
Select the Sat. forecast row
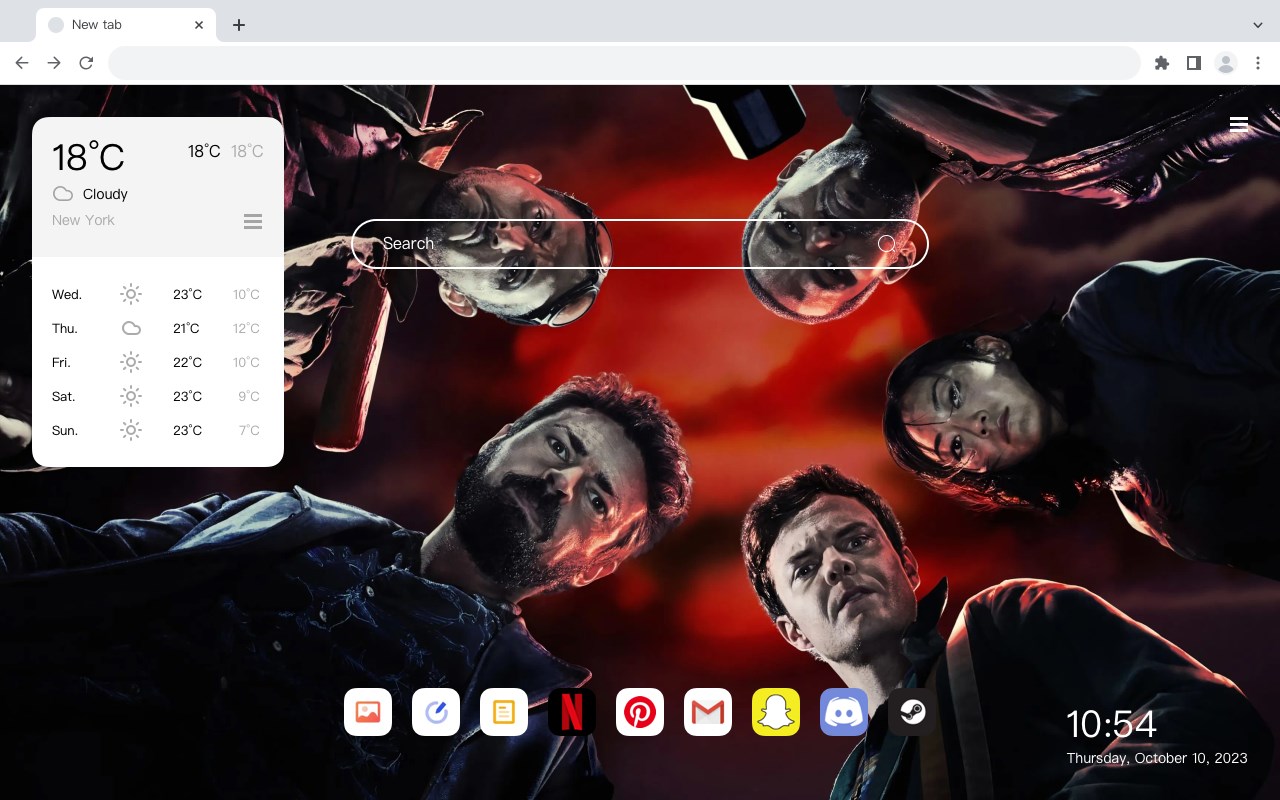(158, 396)
